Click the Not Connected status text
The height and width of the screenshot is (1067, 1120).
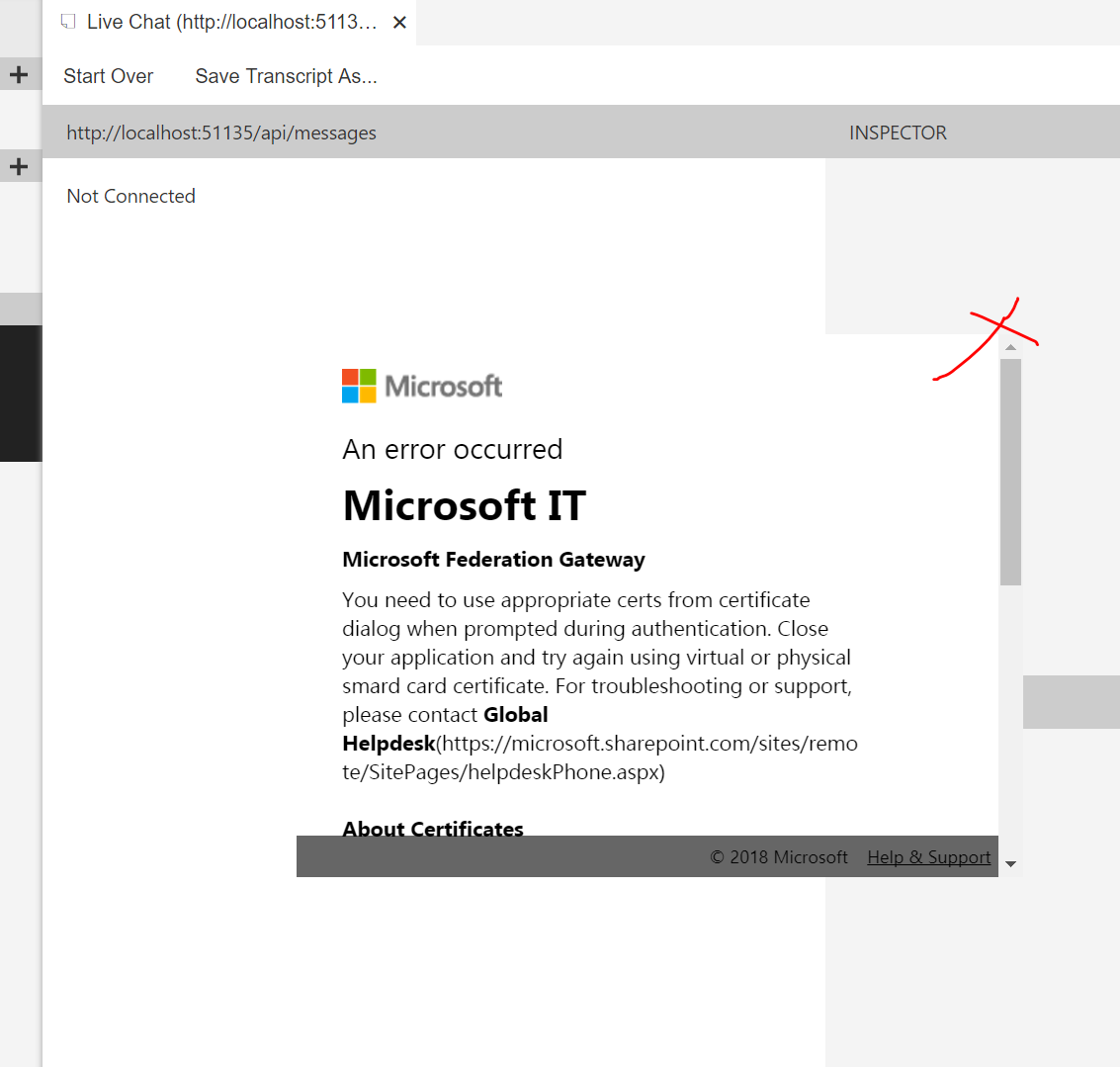point(130,196)
